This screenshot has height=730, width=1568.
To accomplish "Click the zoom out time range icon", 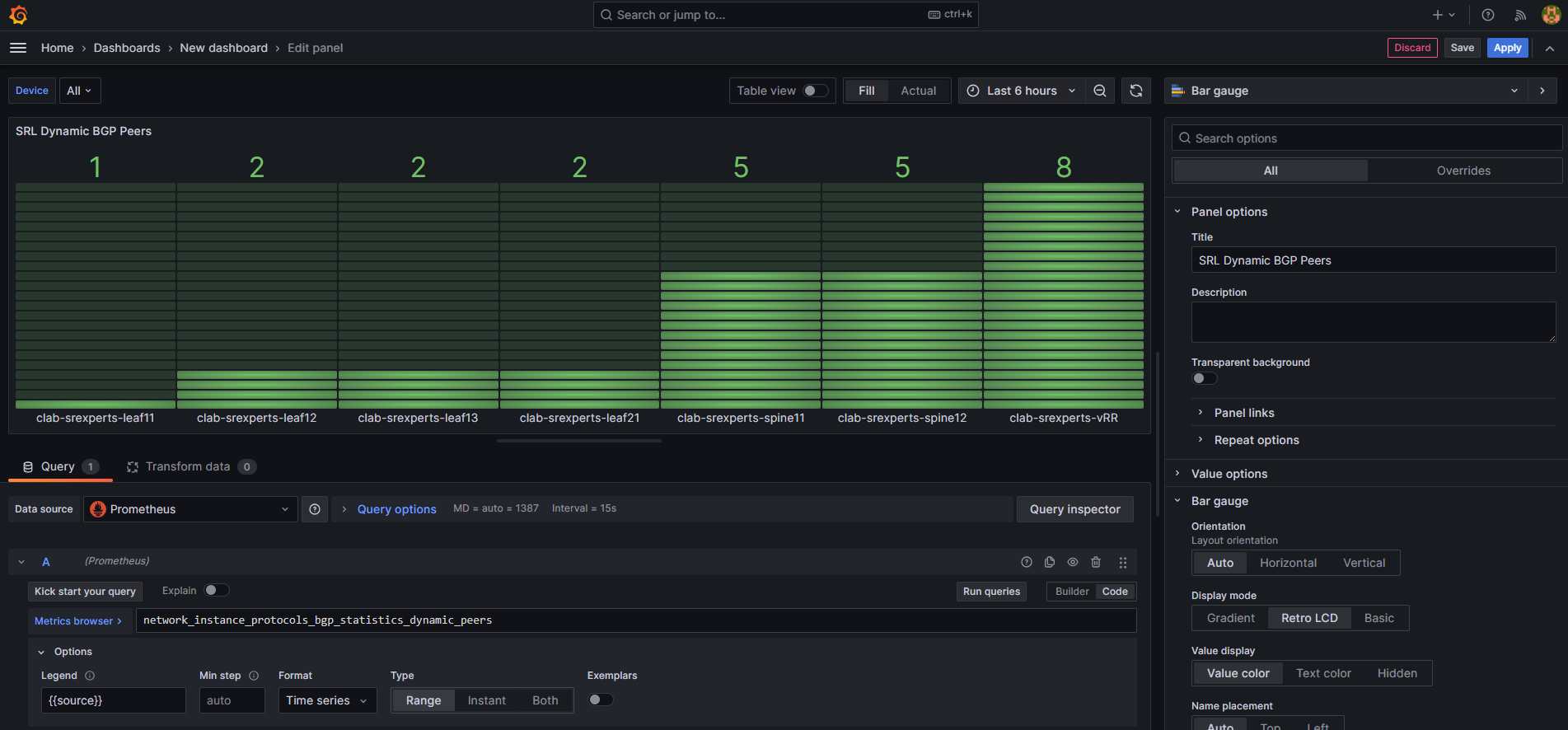I will coord(1100,91).
